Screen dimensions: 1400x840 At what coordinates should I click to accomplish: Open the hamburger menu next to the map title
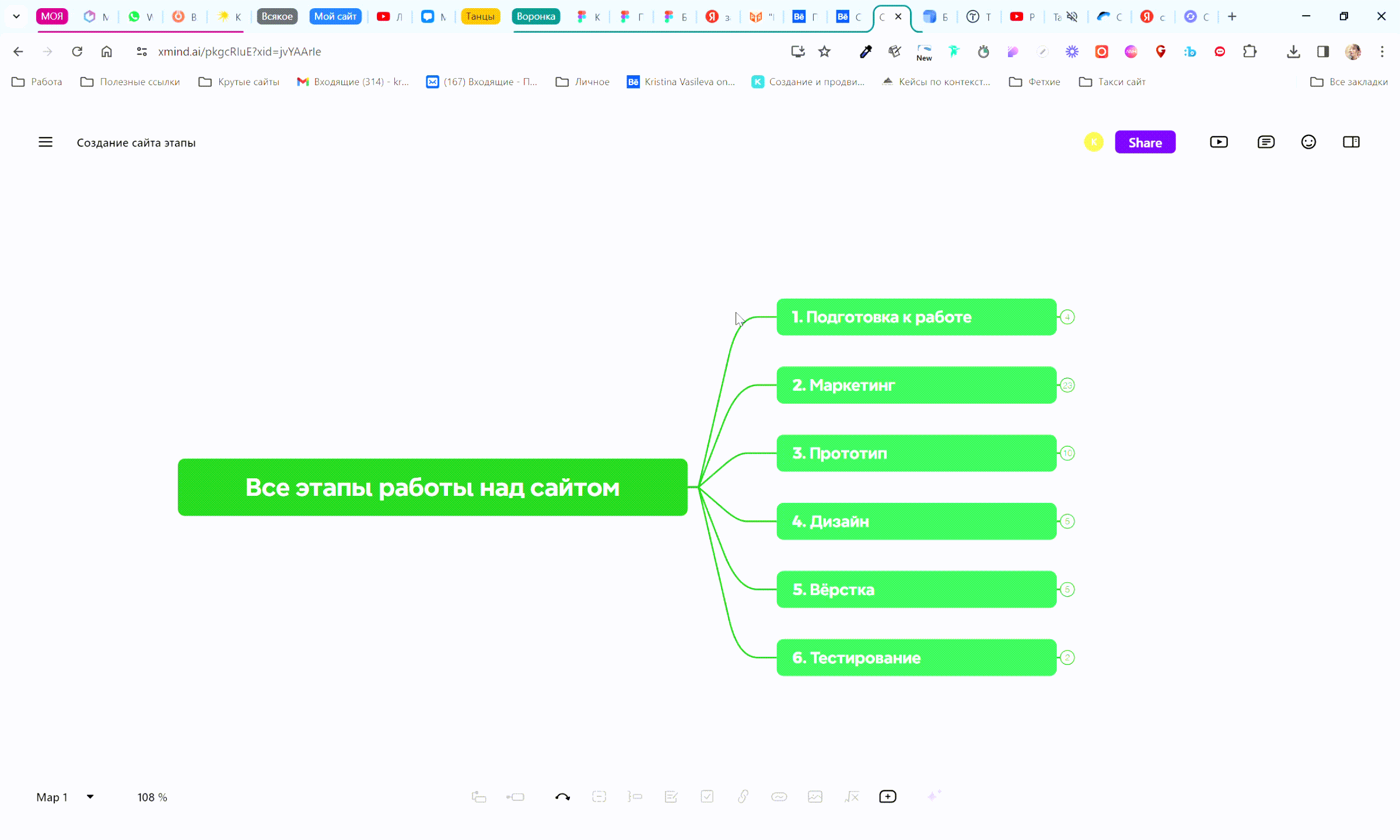pyautogui.click(x=45, y=142)
